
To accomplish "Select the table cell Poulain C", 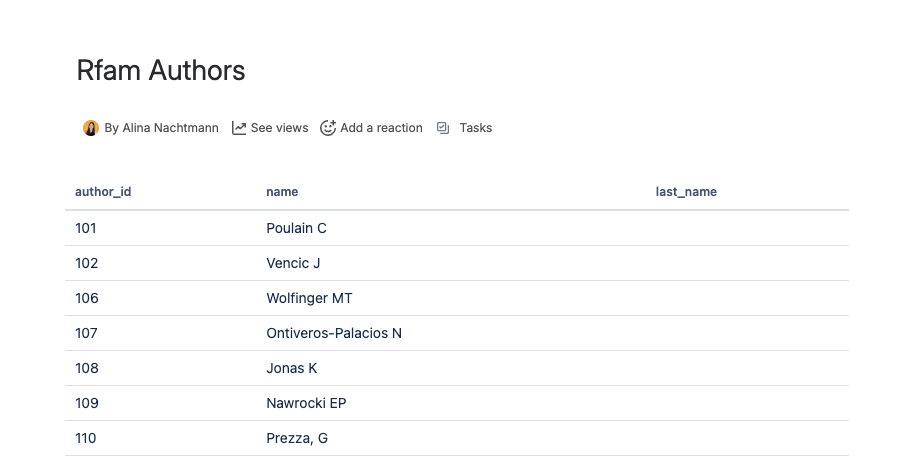I will tap(296, 228).
